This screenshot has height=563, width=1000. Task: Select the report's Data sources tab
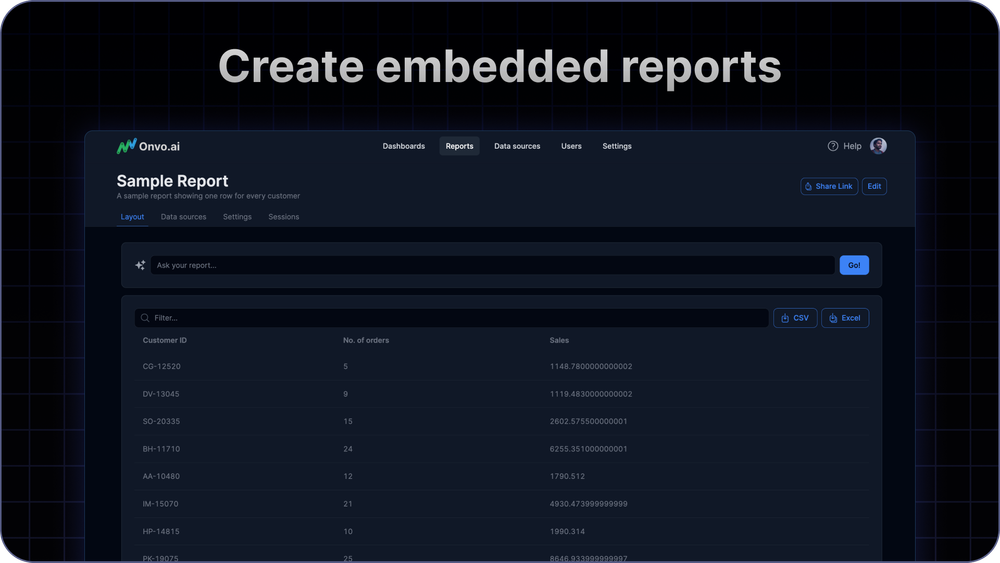click(x=183, y=217)
